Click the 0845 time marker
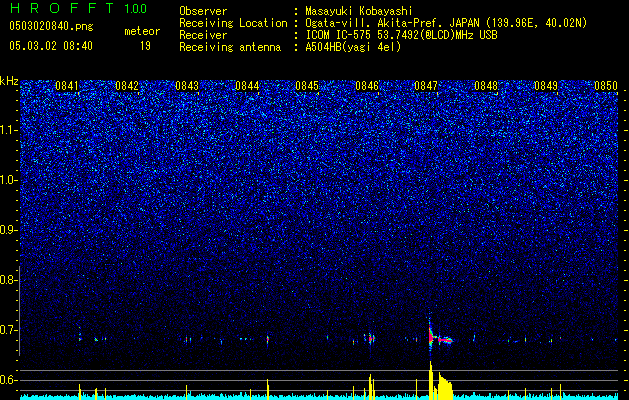 pos(307,86)
